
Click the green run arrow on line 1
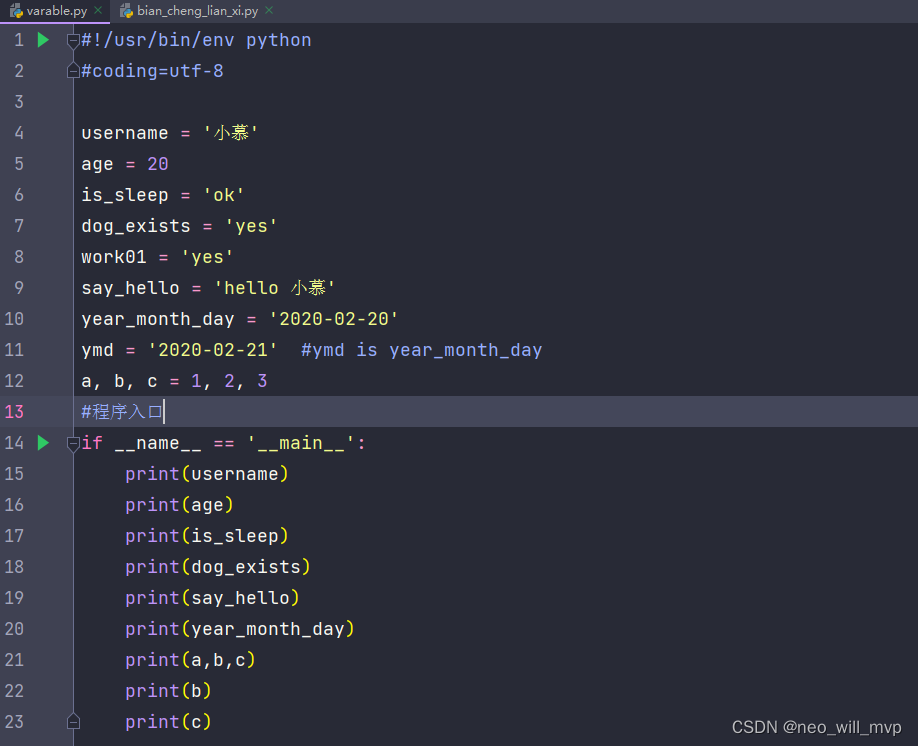40,39
